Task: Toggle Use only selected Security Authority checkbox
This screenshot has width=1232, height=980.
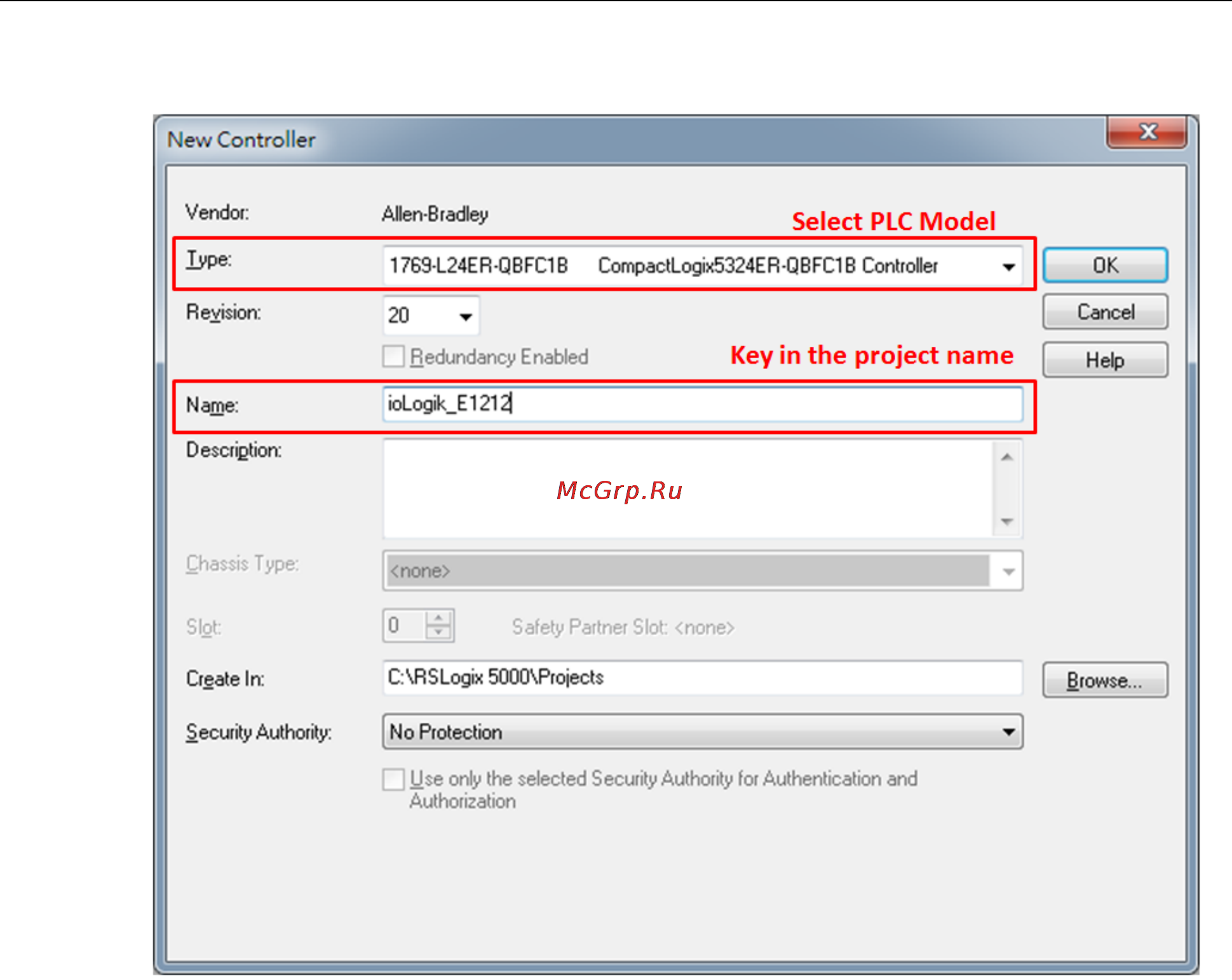Action: coord(394,779)
